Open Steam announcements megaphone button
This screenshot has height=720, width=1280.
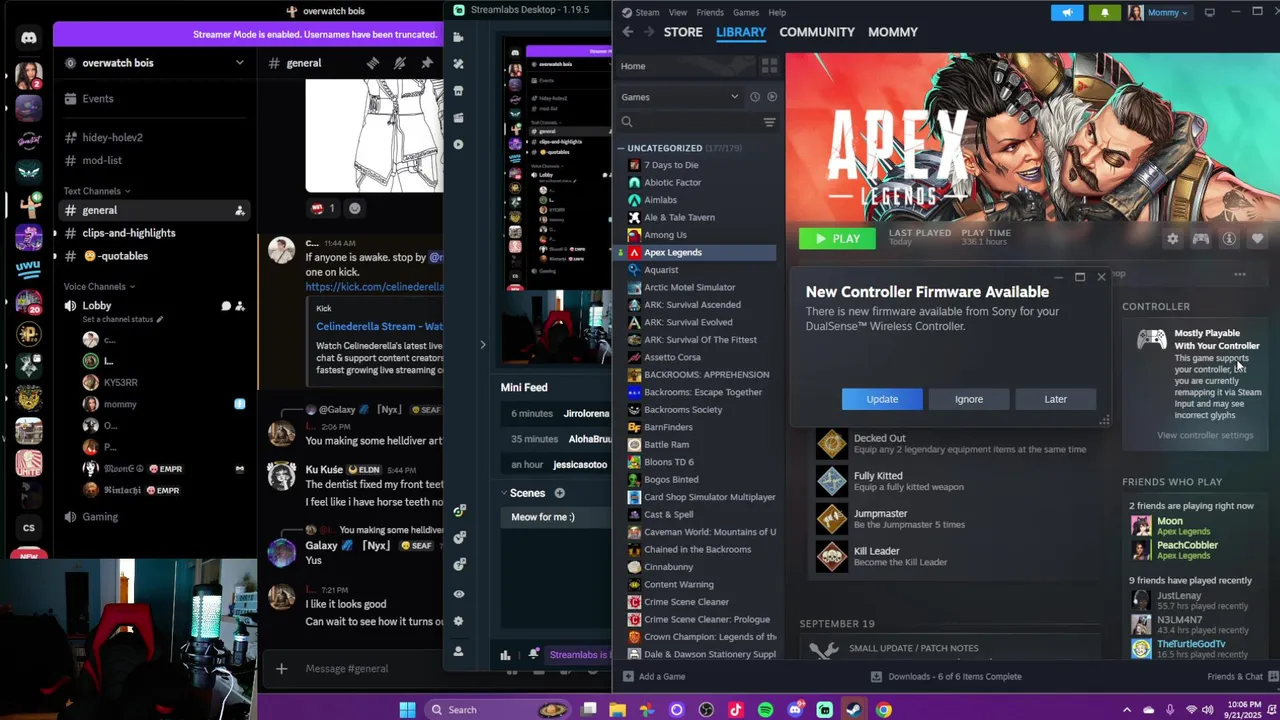point(1067,13)
